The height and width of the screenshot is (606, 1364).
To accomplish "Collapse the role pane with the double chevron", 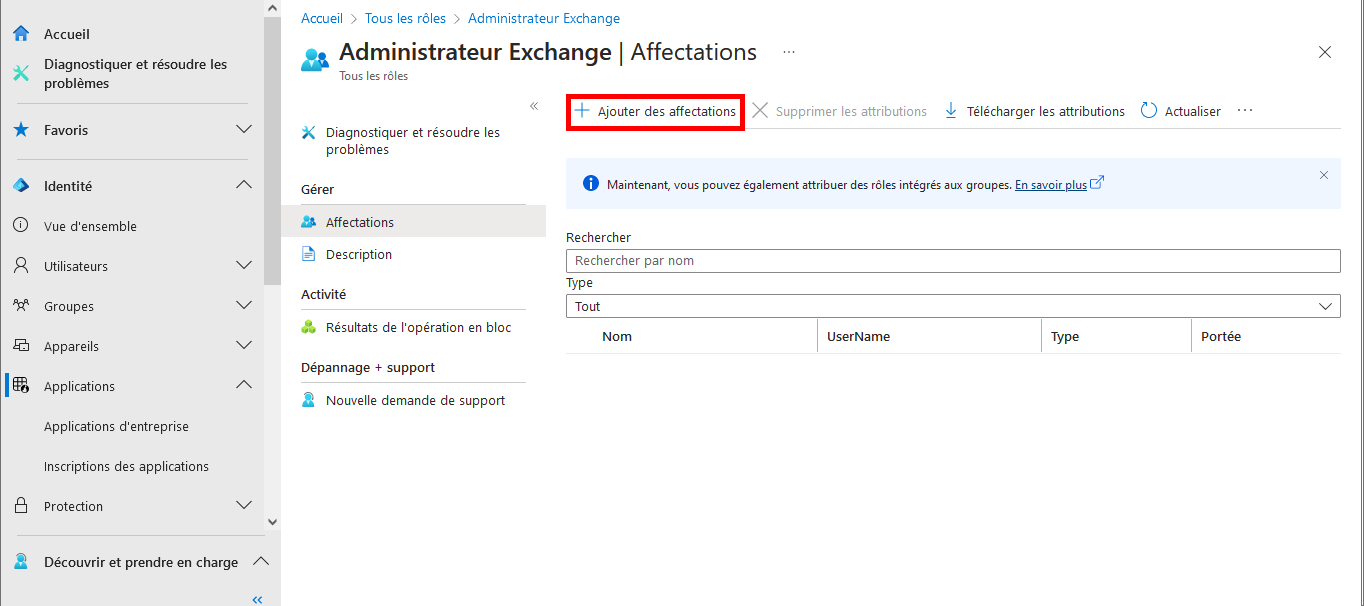I will coord(533,104).
